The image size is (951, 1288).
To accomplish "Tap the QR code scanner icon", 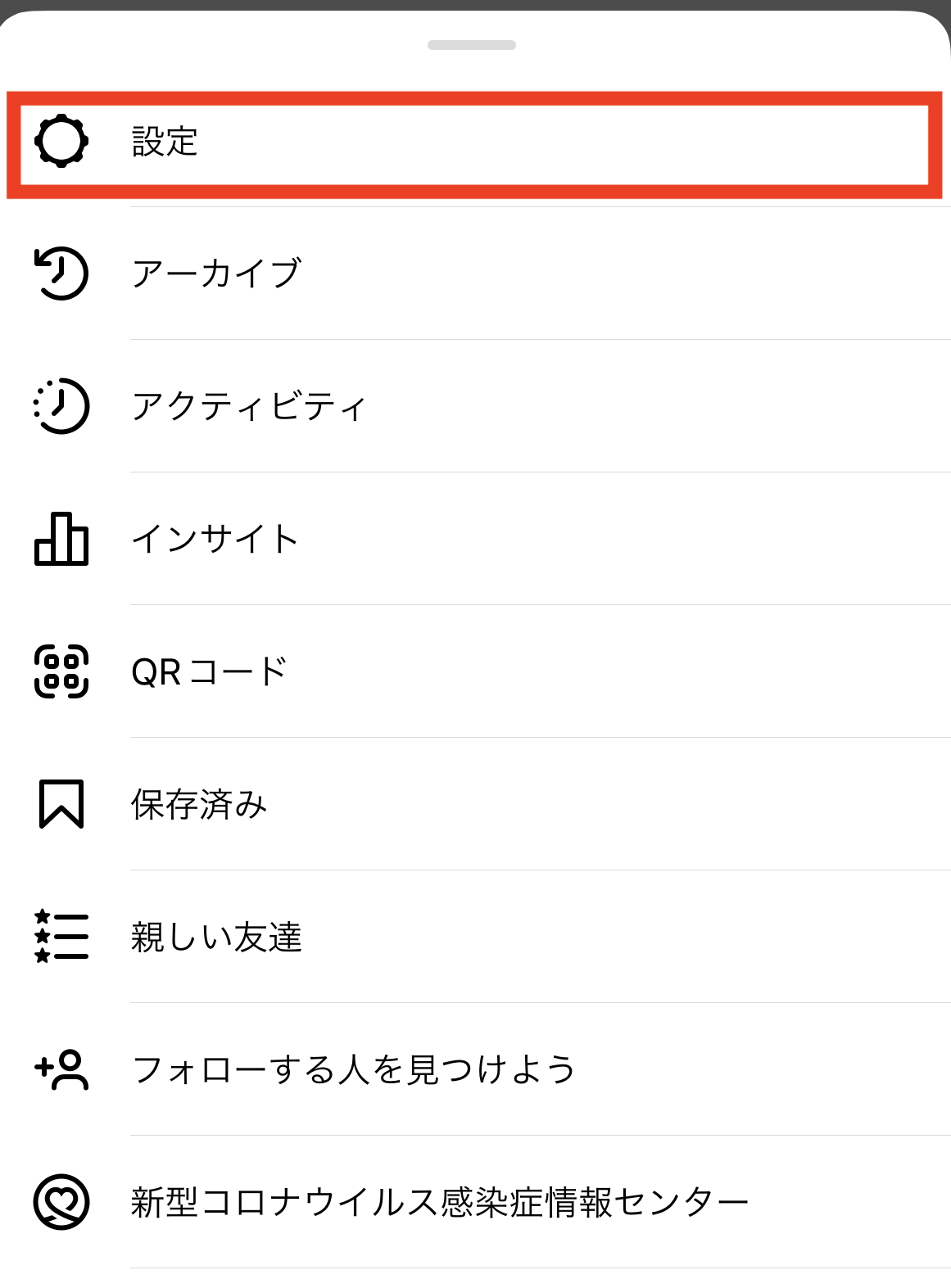I will pyautogui.click(x=61, y=671).
